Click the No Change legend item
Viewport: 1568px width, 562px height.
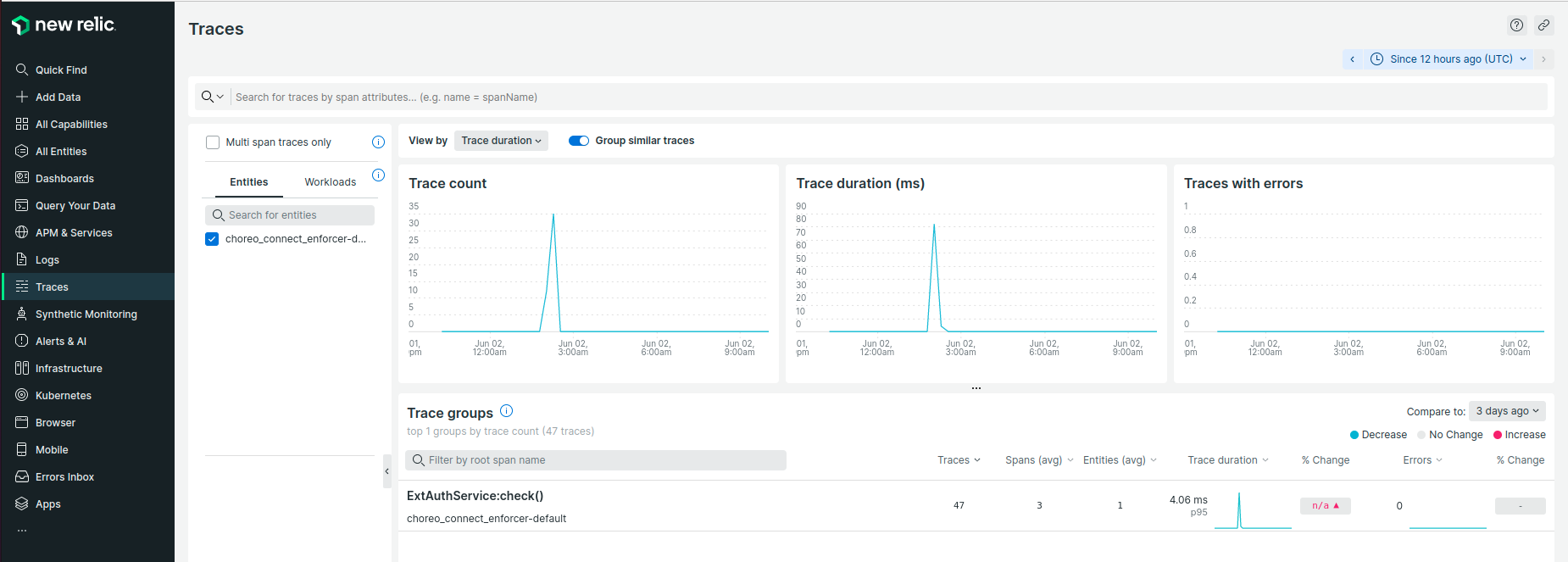[1450, 435]
